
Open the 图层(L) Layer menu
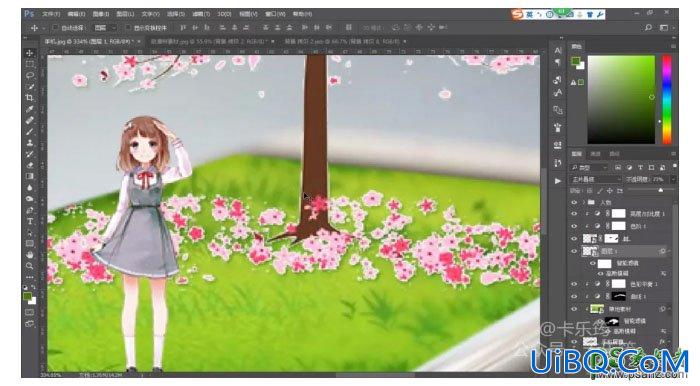125,14
